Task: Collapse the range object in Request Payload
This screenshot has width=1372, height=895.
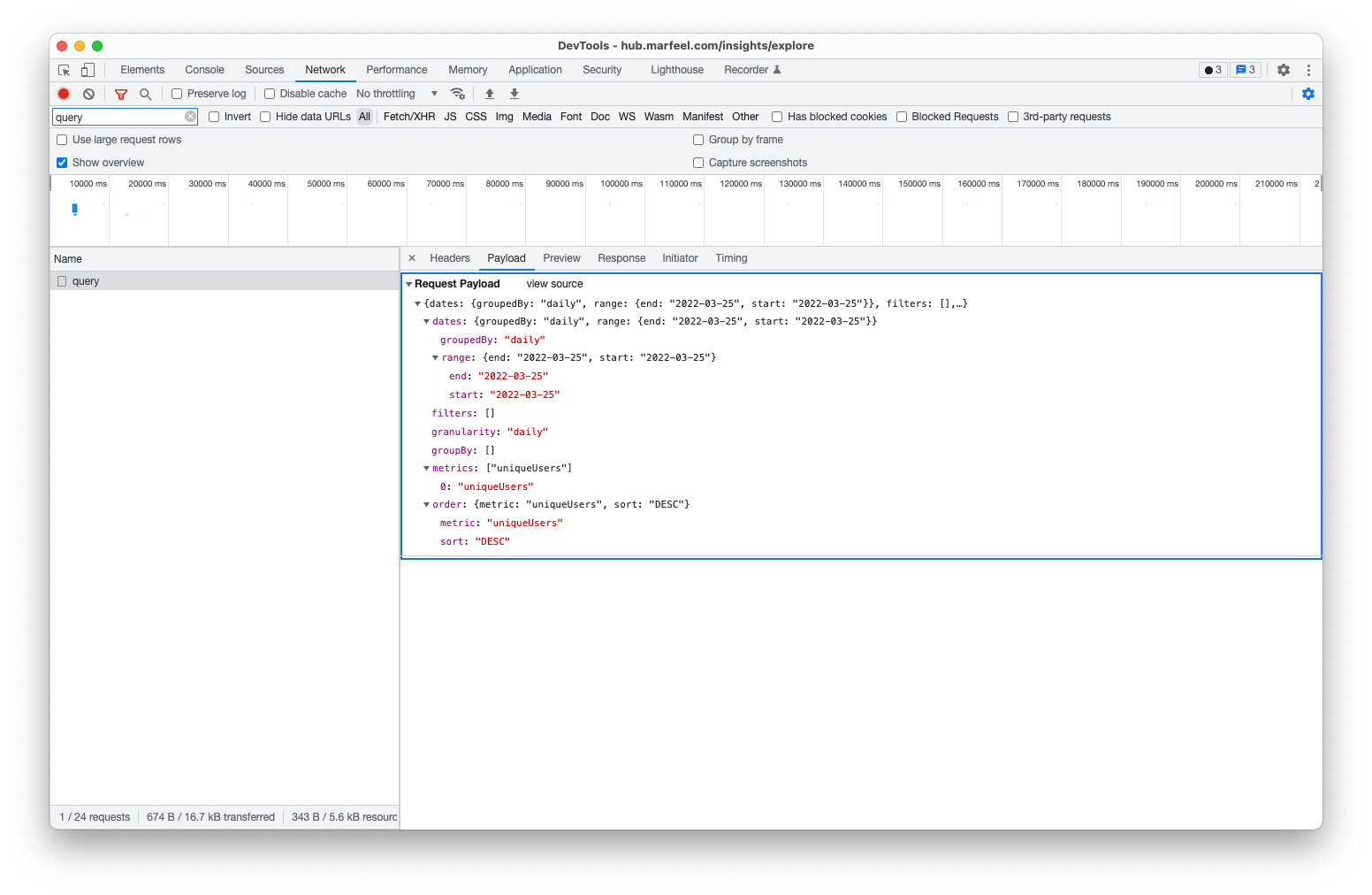Action: click(435, 357)
